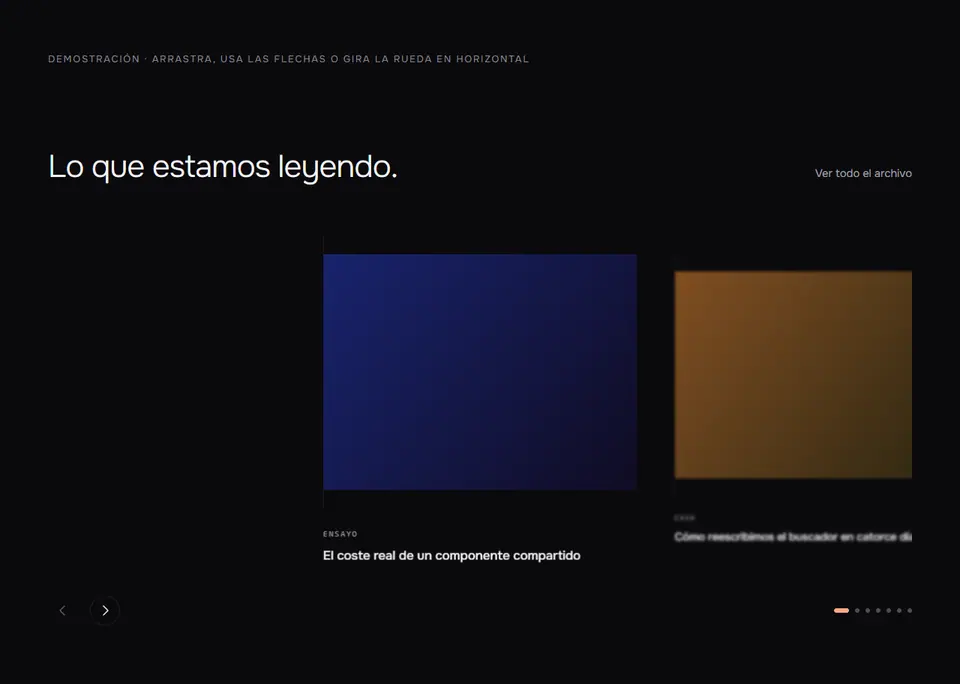Advance the carousel with the next arrow
960x684 pixels.
pyautogui.click(x=105, y=611)
